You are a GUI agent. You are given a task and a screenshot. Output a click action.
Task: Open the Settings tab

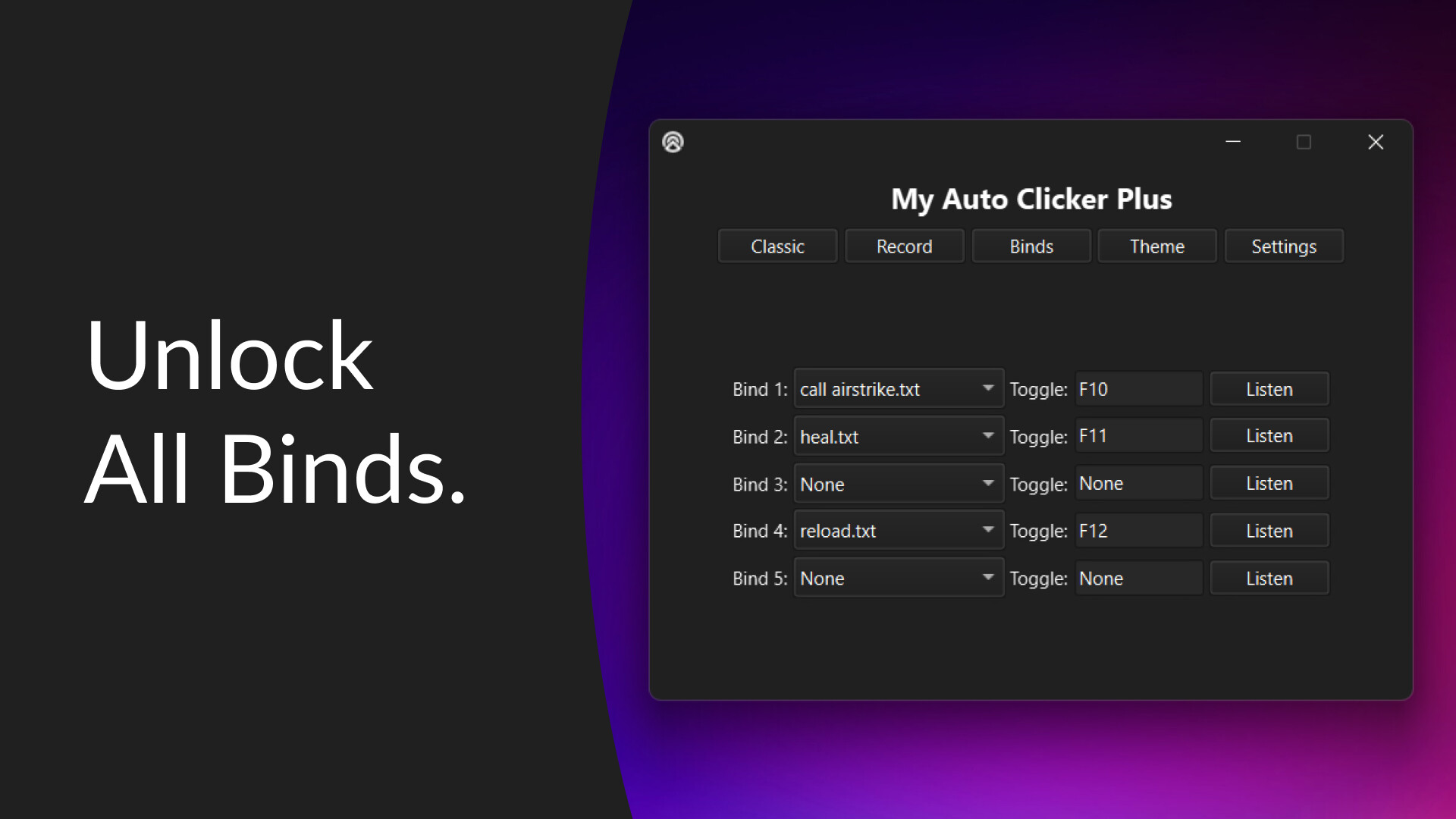pos(1284,246)
